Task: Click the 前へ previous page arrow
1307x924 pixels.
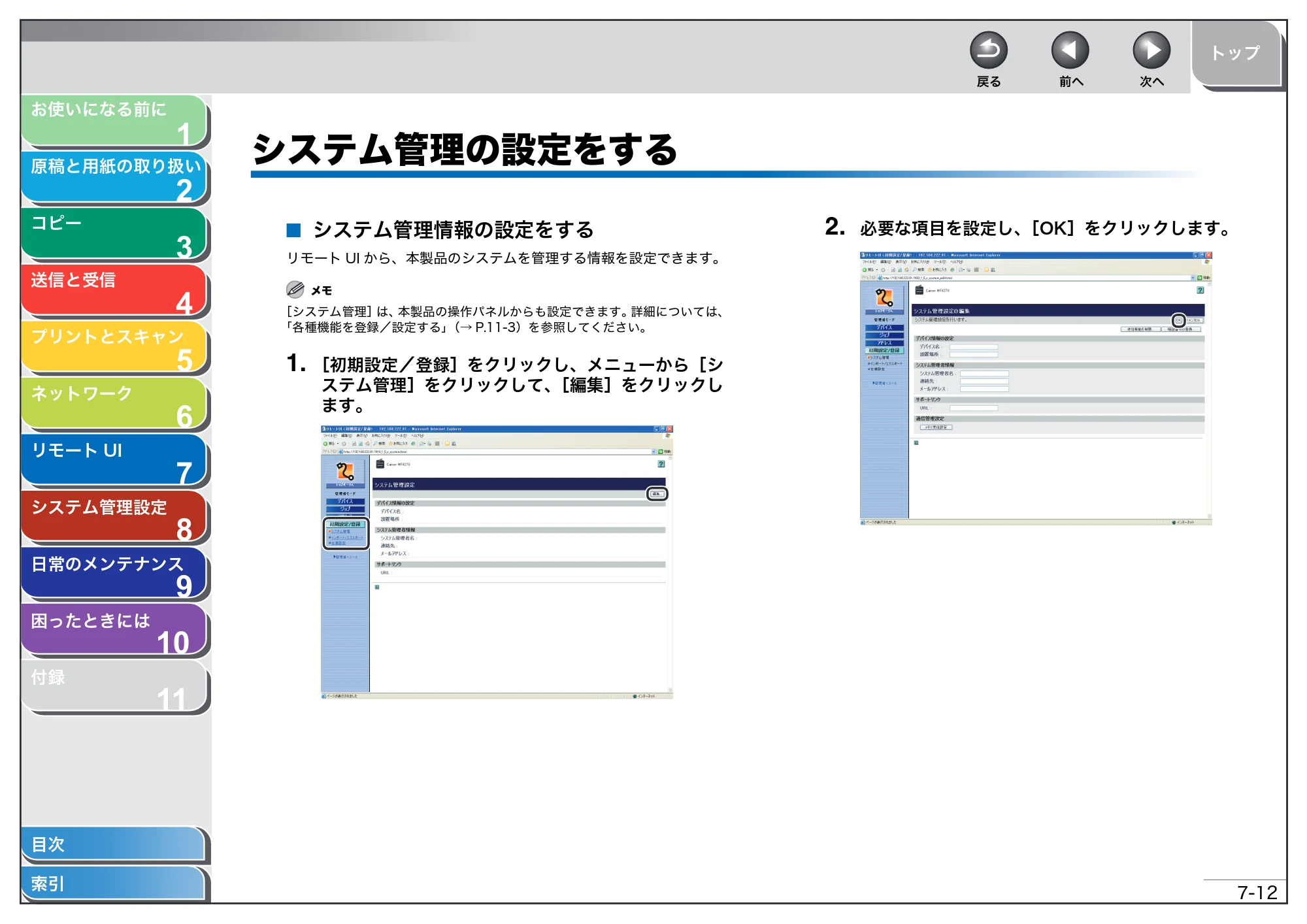Action: pos(1070,50)
